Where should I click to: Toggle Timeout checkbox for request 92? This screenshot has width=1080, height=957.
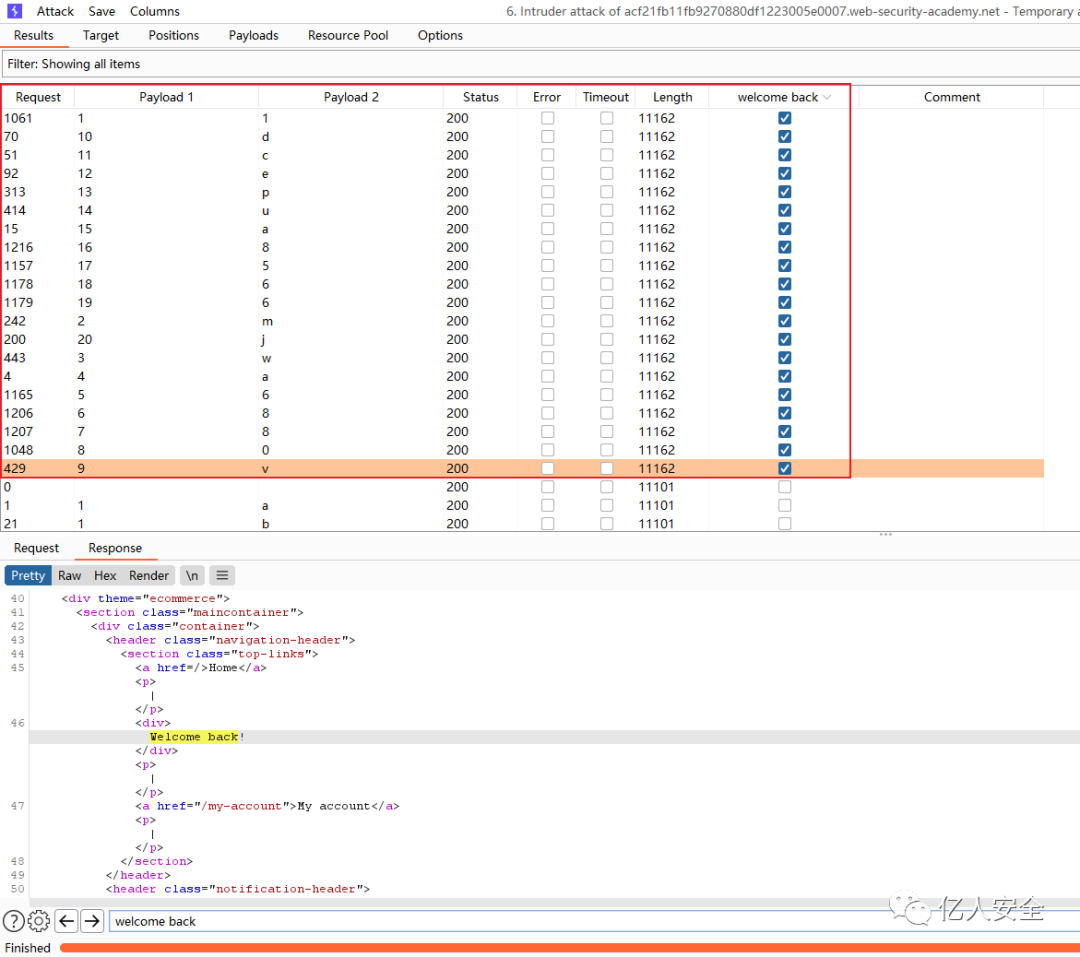pos(607,174)
